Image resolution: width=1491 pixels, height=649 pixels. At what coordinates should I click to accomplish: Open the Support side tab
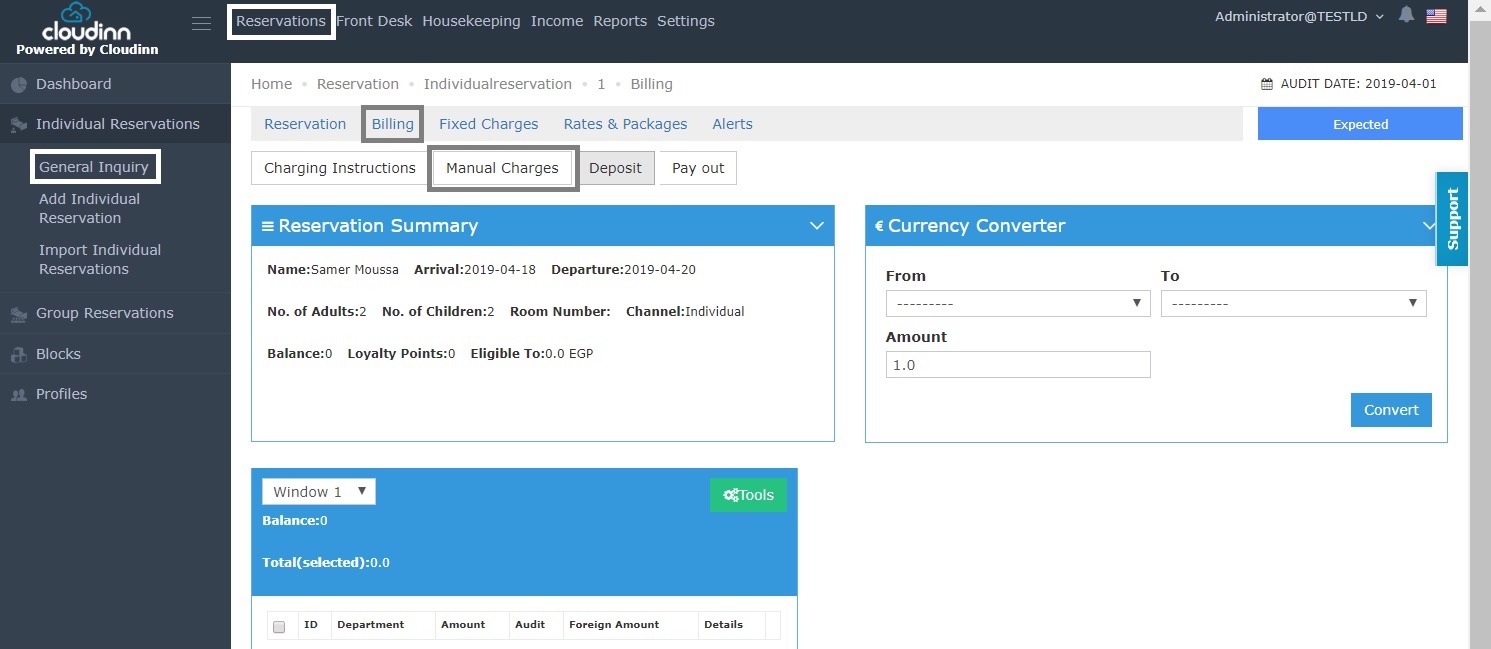tap(1452, 218)
